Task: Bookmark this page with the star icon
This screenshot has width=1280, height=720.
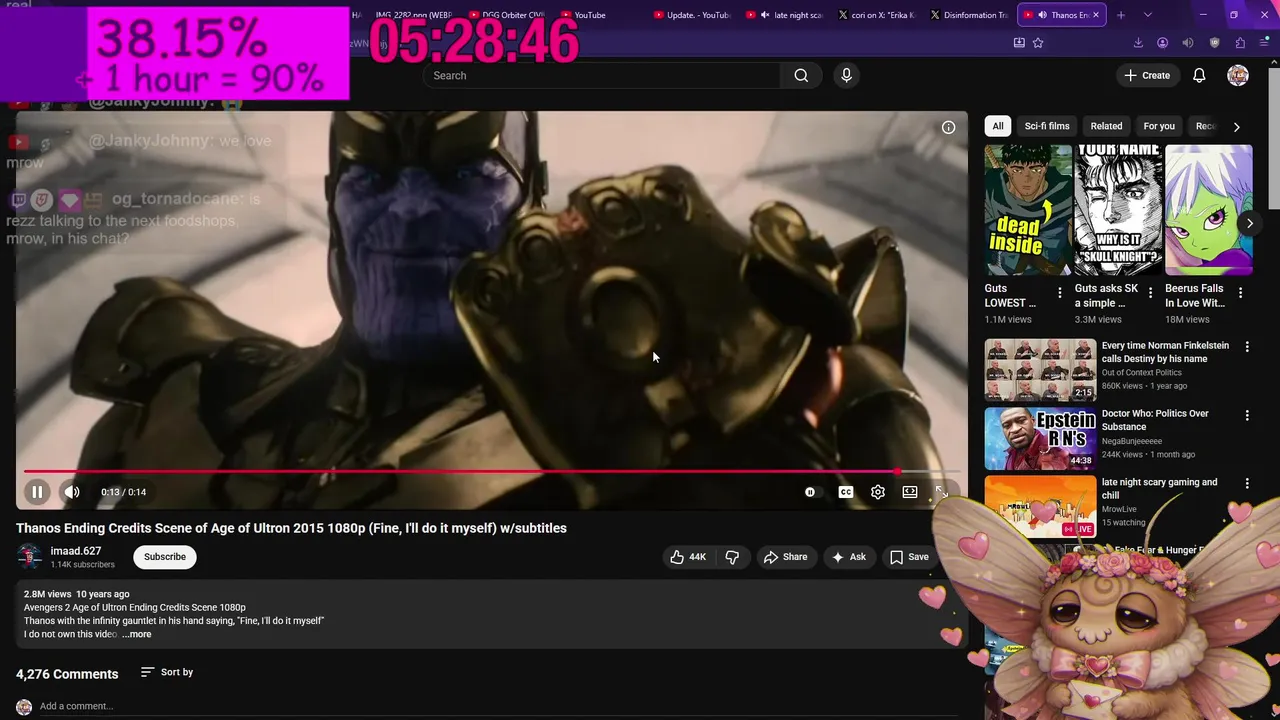Action: pyautogui.click(x=1038, y=43)
